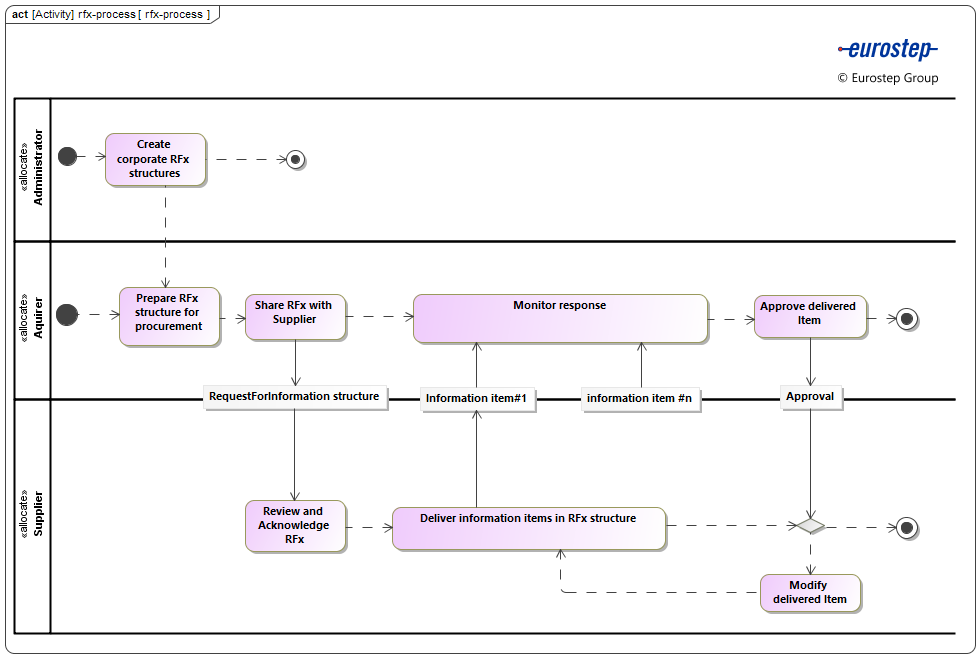980x658 pixels.
Task: Click the eurostep logo
Action: click(x=887, y=48)
